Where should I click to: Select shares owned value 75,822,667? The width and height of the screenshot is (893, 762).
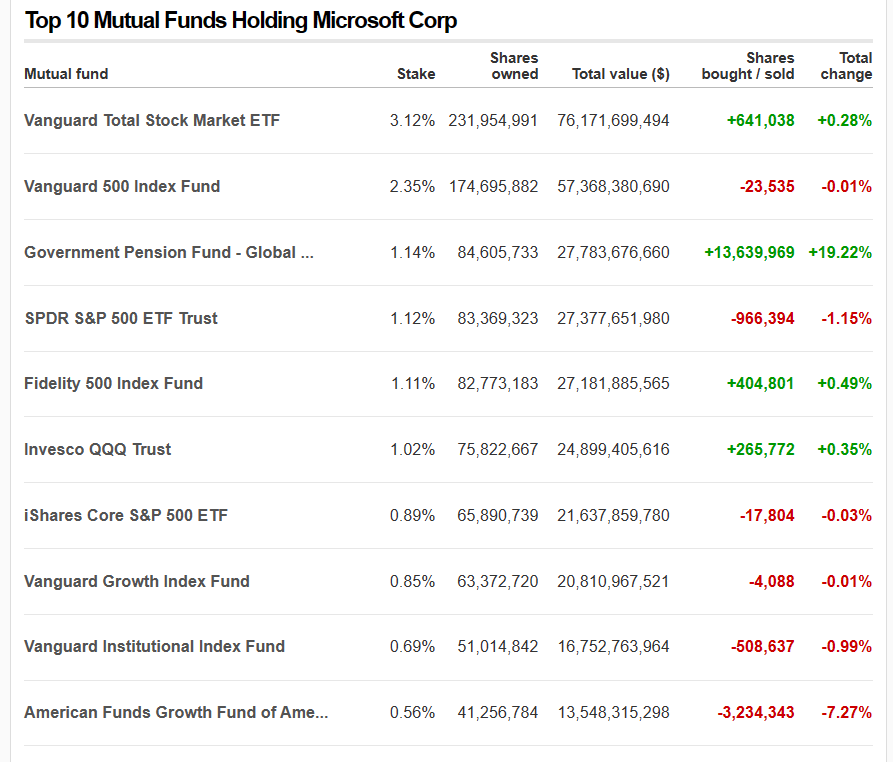(498, 450)
